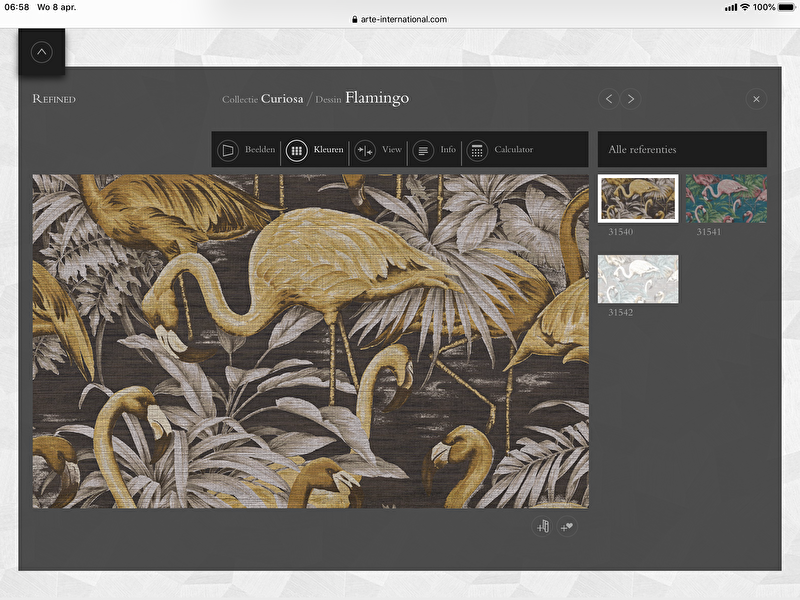Switch to the Info tab label
800x600 pixels.
click(x=448, y=149)
